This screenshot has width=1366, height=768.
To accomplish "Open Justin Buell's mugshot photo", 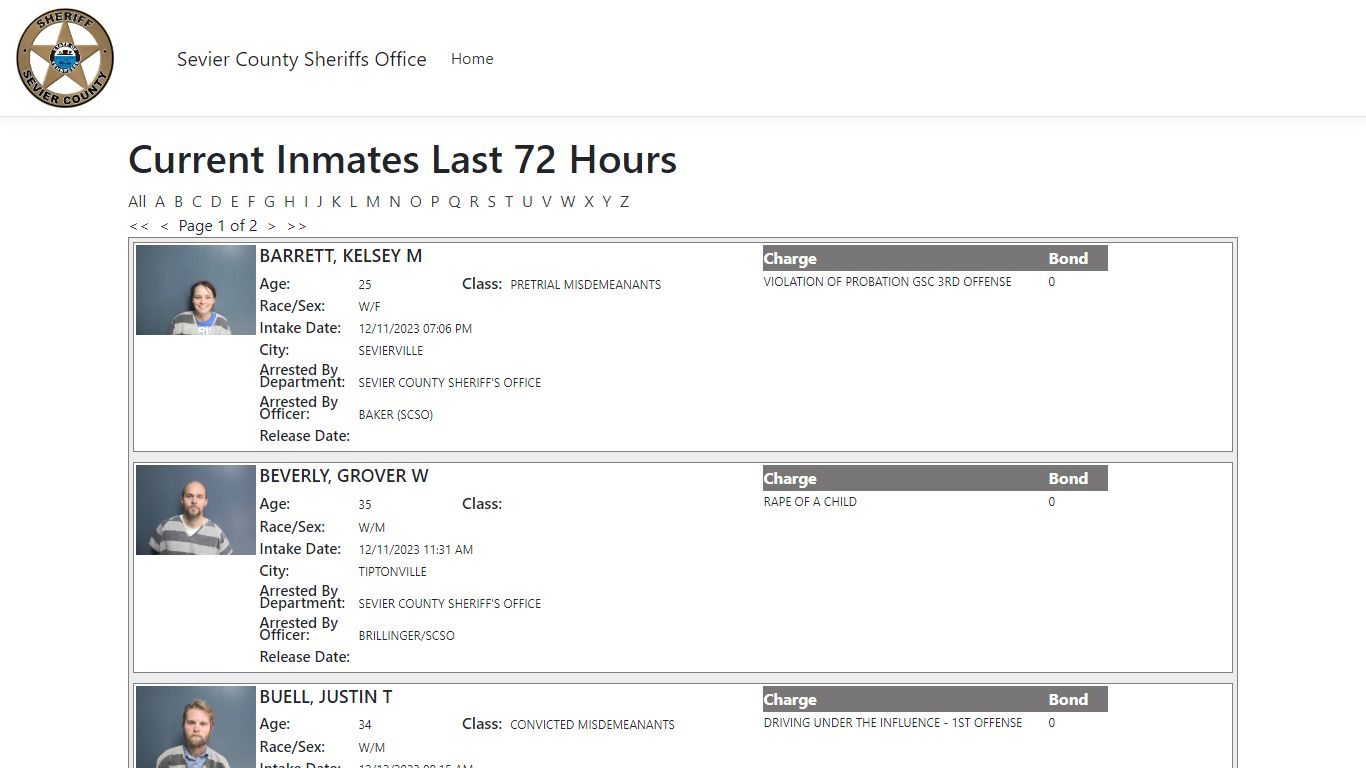I will [196, 727].
